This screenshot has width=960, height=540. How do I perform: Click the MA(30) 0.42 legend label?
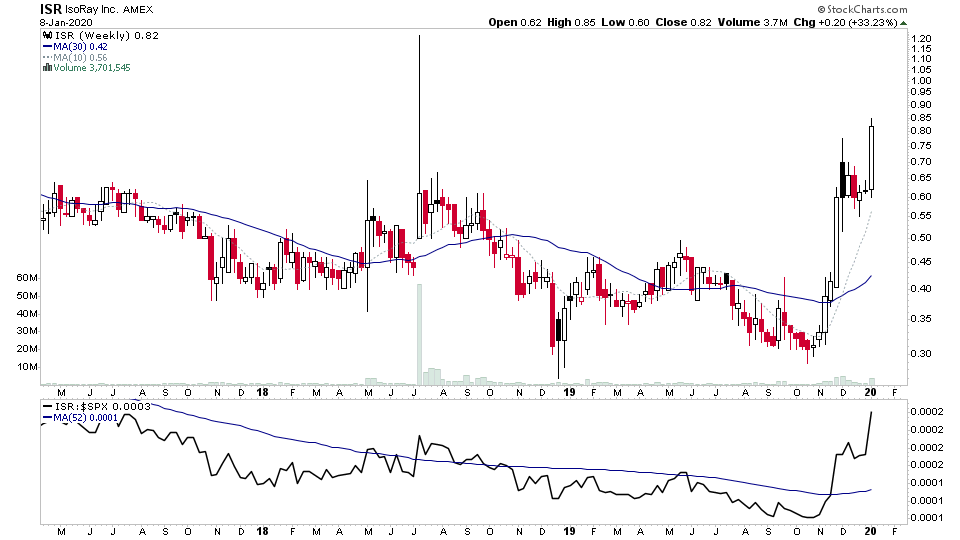(x=80, y=47)
